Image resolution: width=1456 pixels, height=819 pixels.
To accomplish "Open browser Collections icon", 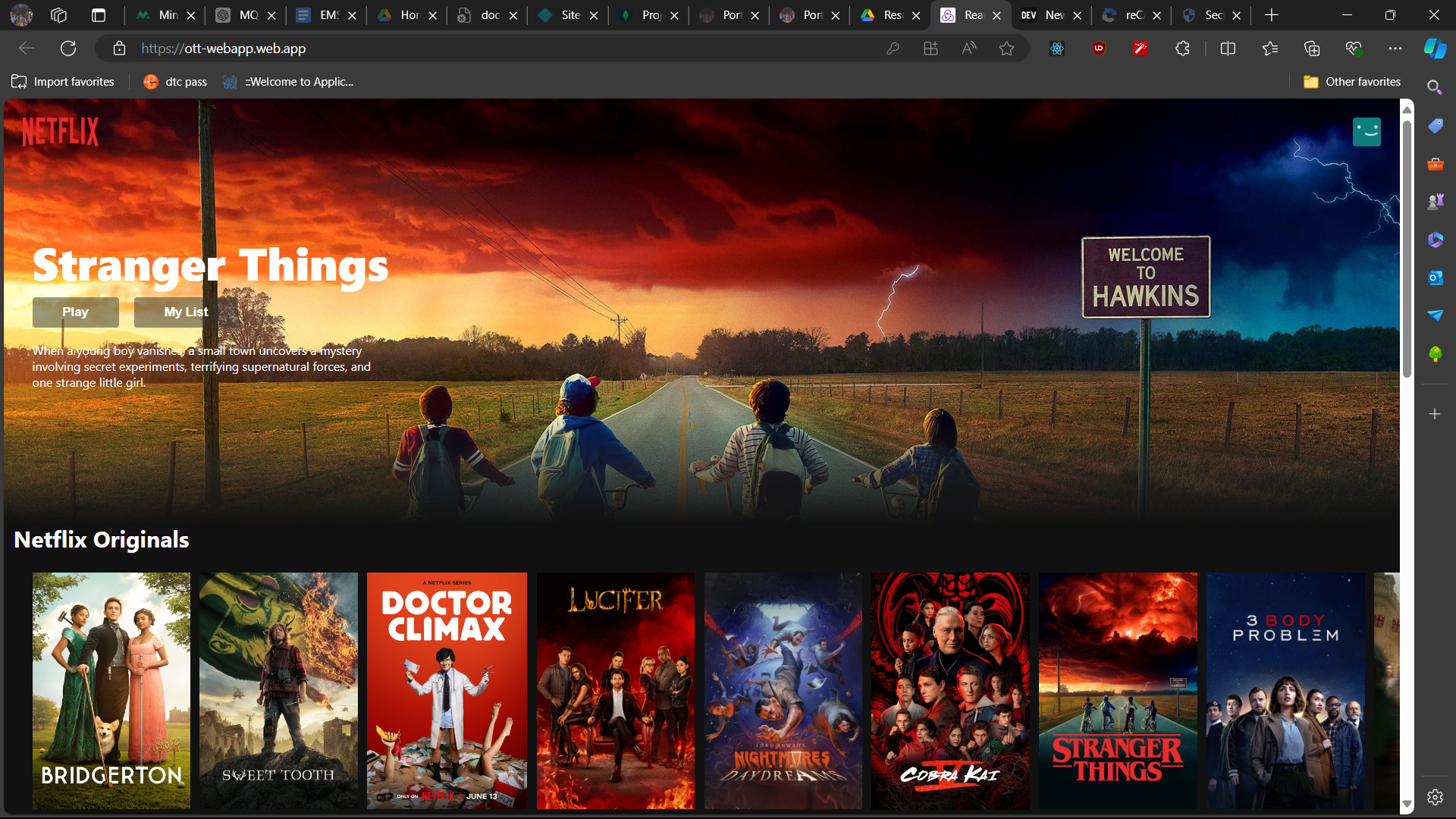I will tap(1311, 49).
